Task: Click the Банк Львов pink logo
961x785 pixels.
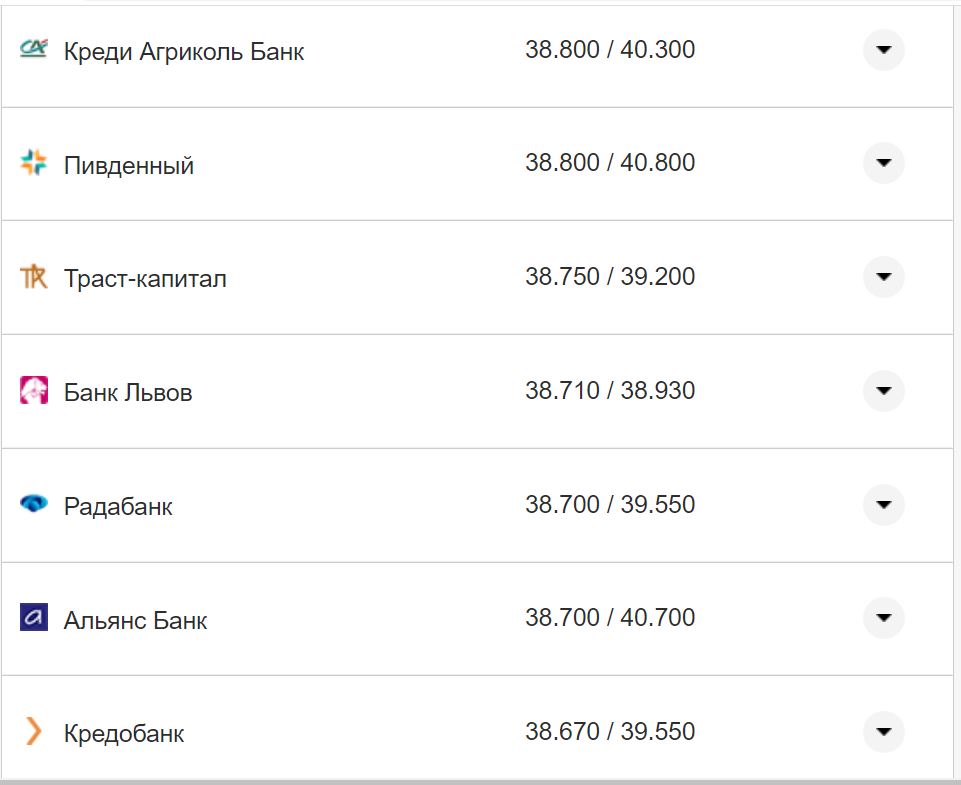Action: 33,388
